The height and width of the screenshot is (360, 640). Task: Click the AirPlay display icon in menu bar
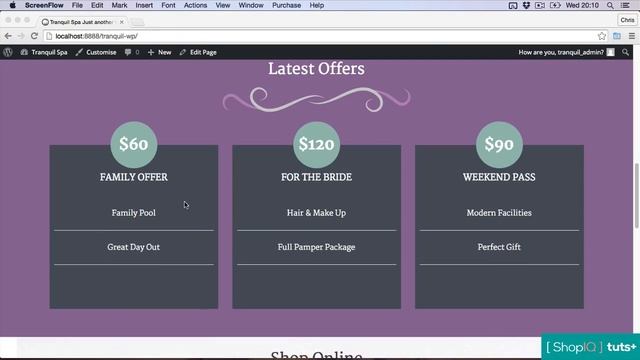pyautogui.click(x=513, y=5)
